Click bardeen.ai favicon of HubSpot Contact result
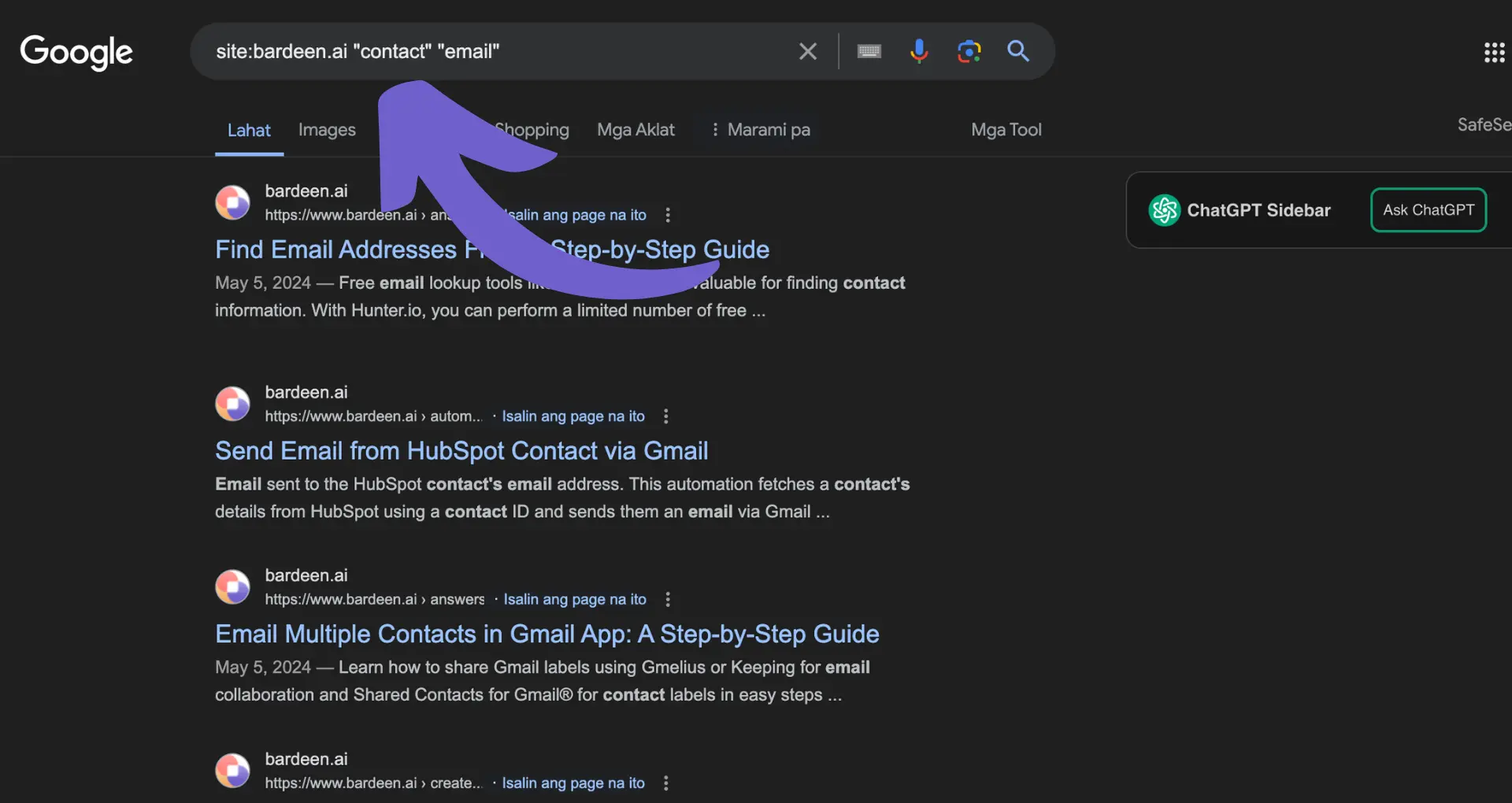This screenshot has width=1512, height=803. pyautogui.click(x=232, y=404)
